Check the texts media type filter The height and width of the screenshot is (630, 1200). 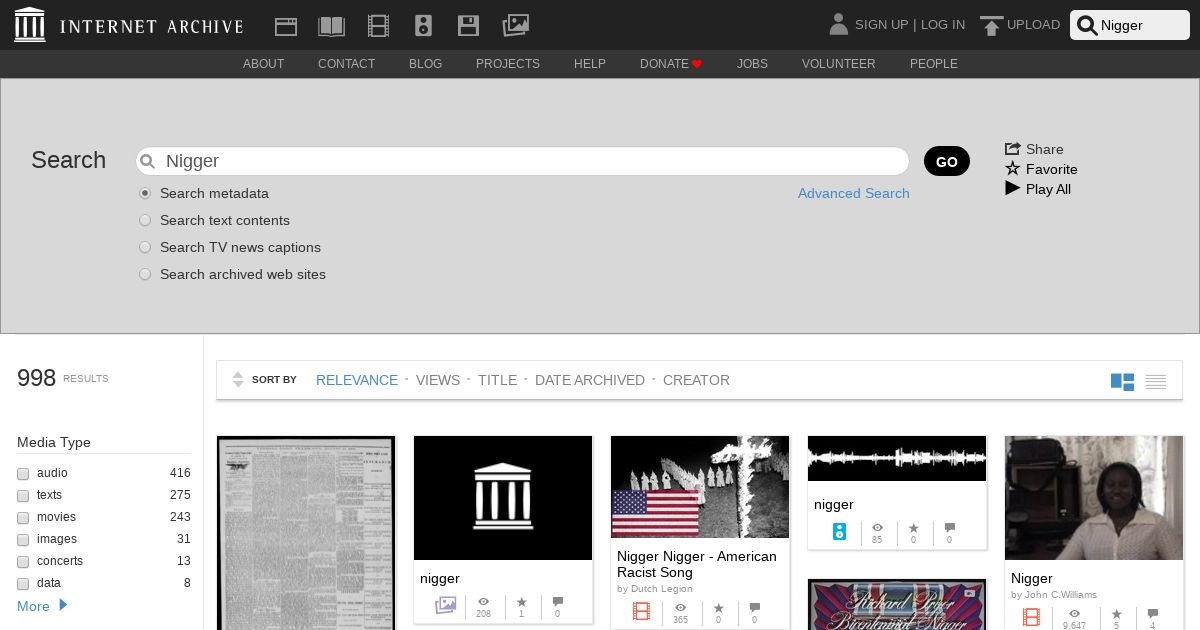point(23,496)
